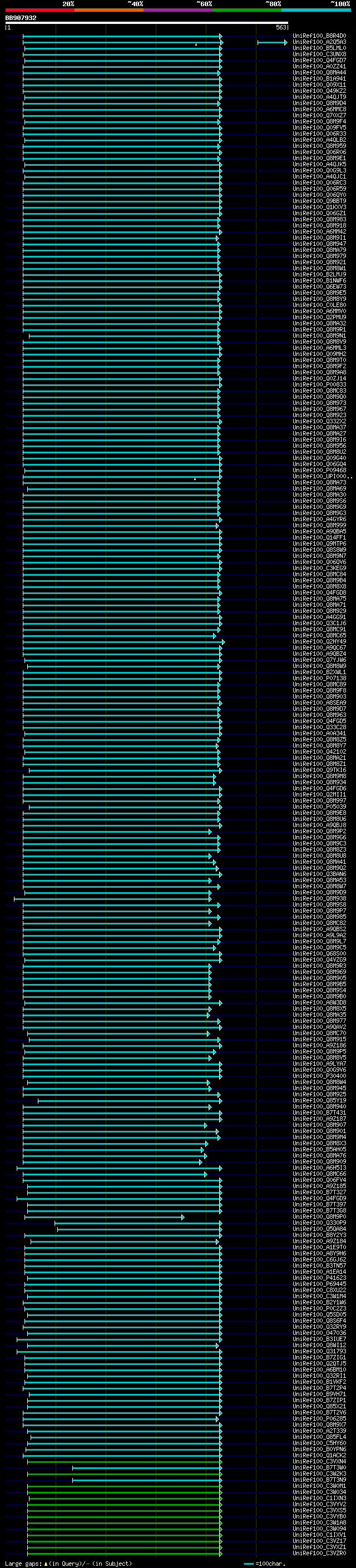
Task: Select UniRef100_Q31793 label
Action: coord(319,1351)
